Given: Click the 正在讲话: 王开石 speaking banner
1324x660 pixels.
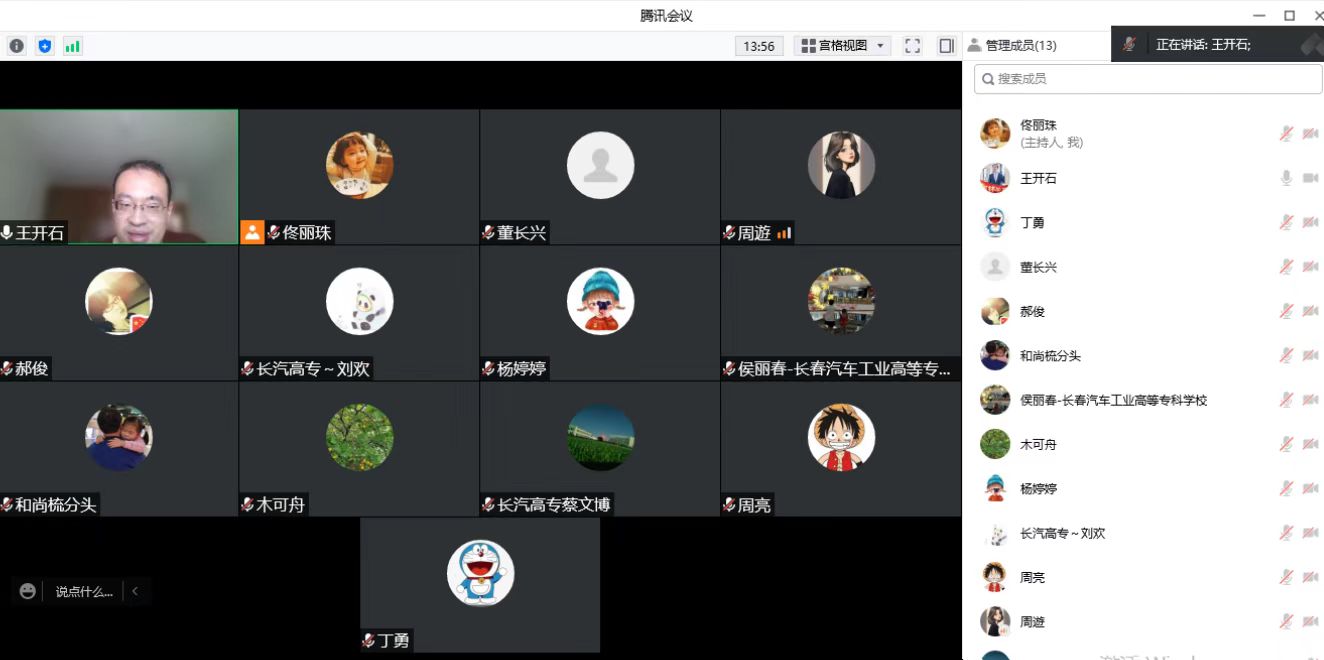Looking at the screenshot, I should (x=1217, y=44).
